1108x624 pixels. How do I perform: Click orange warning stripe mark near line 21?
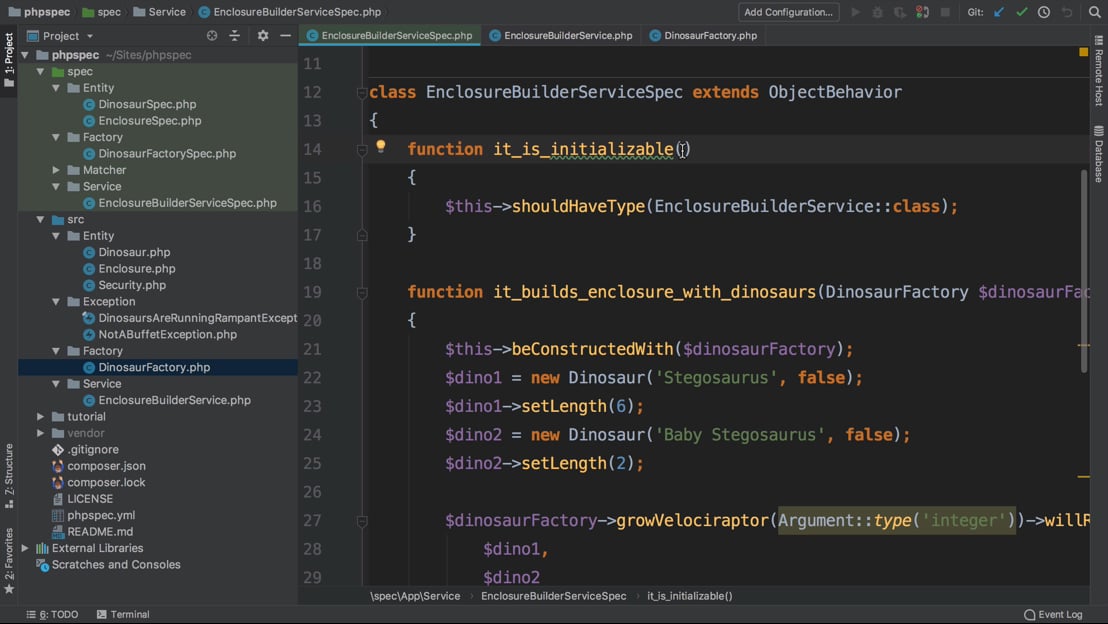[x=1083, y=346]
